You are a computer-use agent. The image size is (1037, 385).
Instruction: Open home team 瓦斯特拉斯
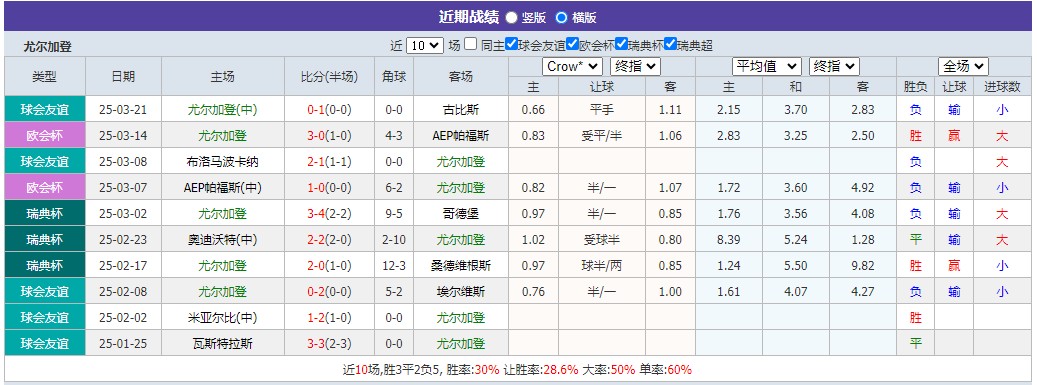[x=222, y=344]
